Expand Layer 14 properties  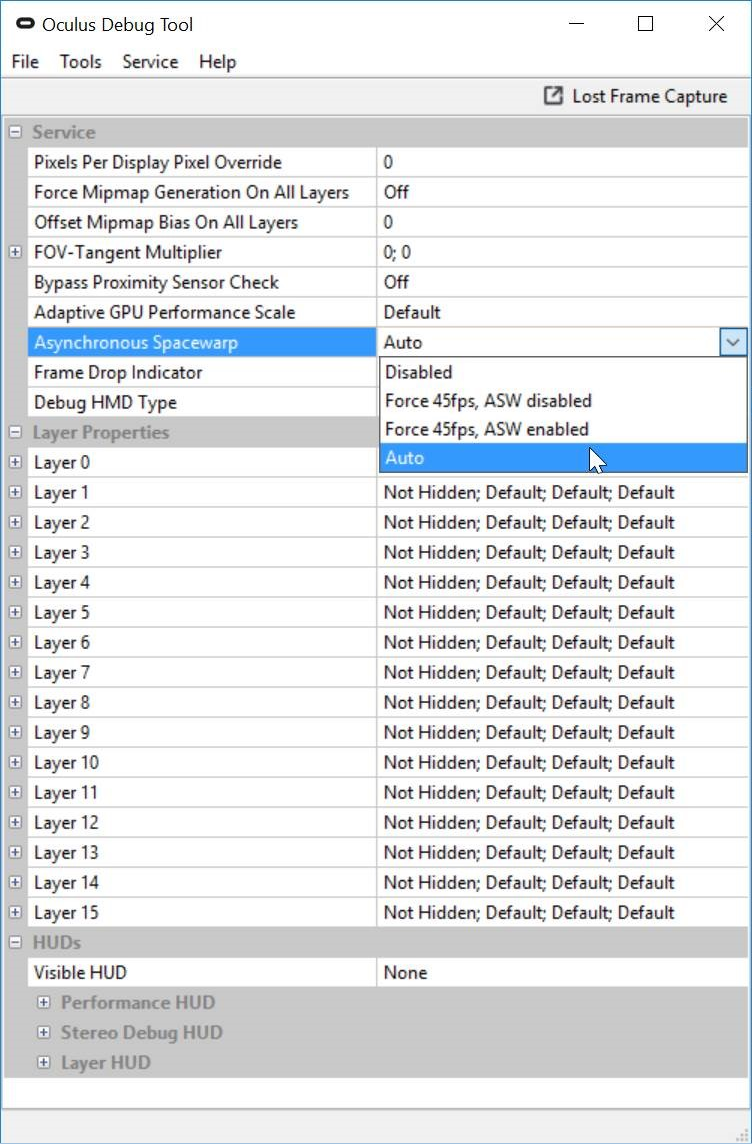click(x=15, y=882)
